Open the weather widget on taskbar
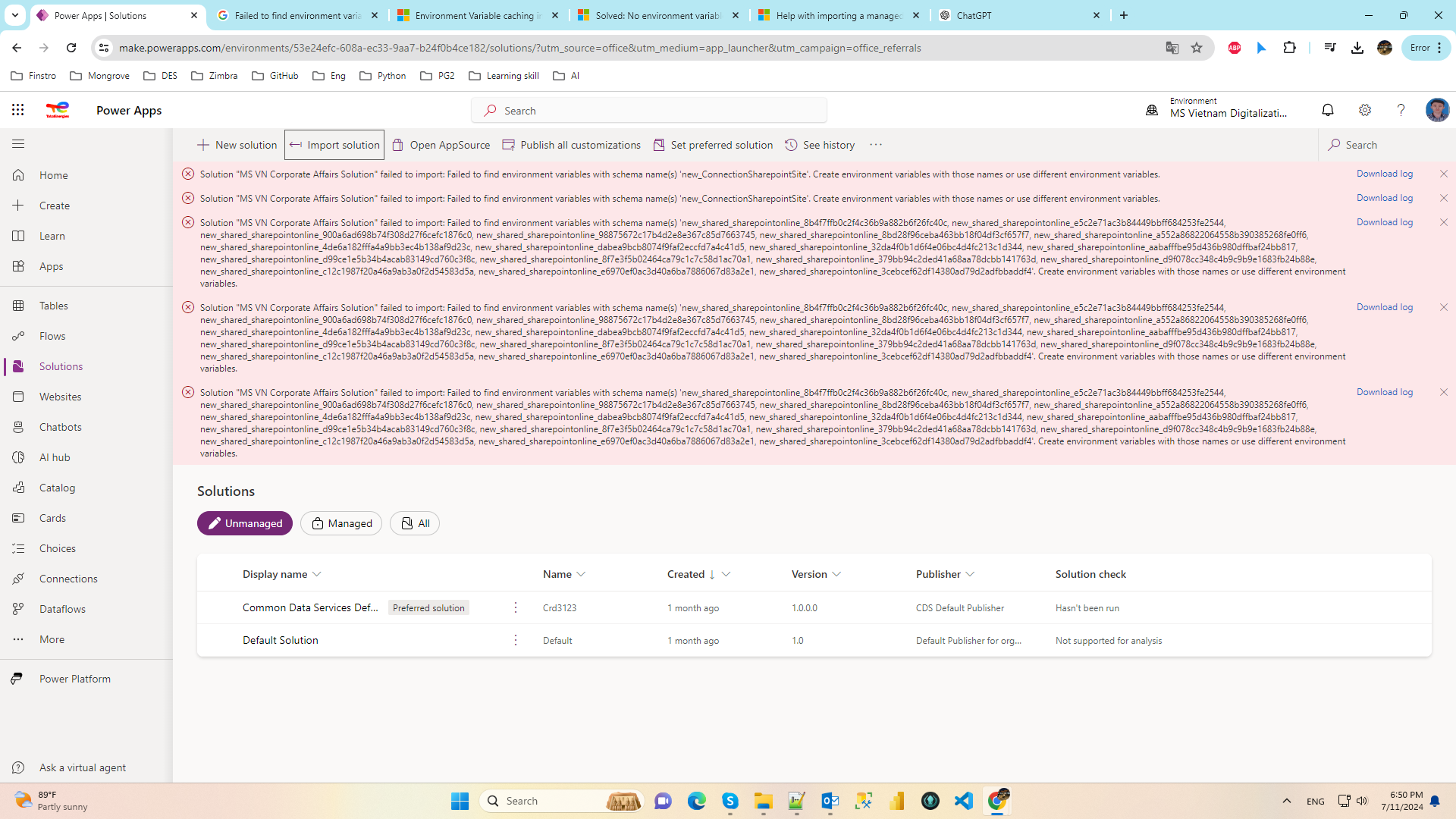1456x819 pixels. (x=52, y=801)
